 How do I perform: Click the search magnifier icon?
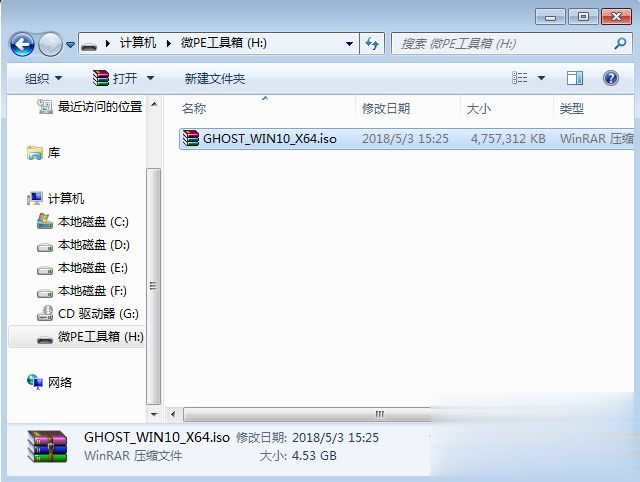coord(620,43)
